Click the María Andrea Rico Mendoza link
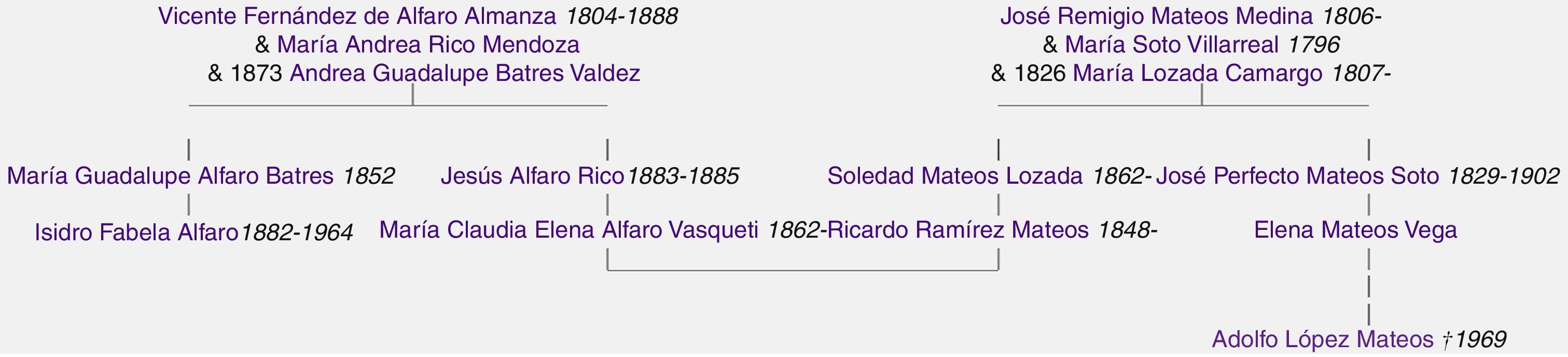The image size is (1568, 357). click(x=428, y=45)
